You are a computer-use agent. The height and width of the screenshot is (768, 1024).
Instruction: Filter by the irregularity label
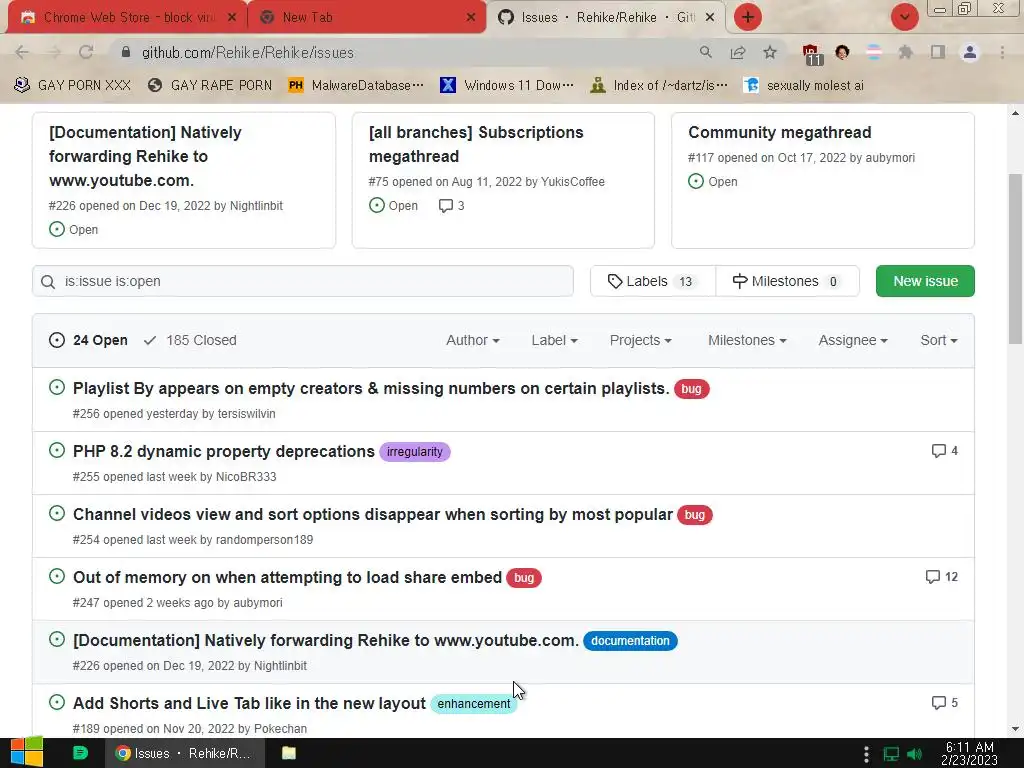click(x=415, y=452)
